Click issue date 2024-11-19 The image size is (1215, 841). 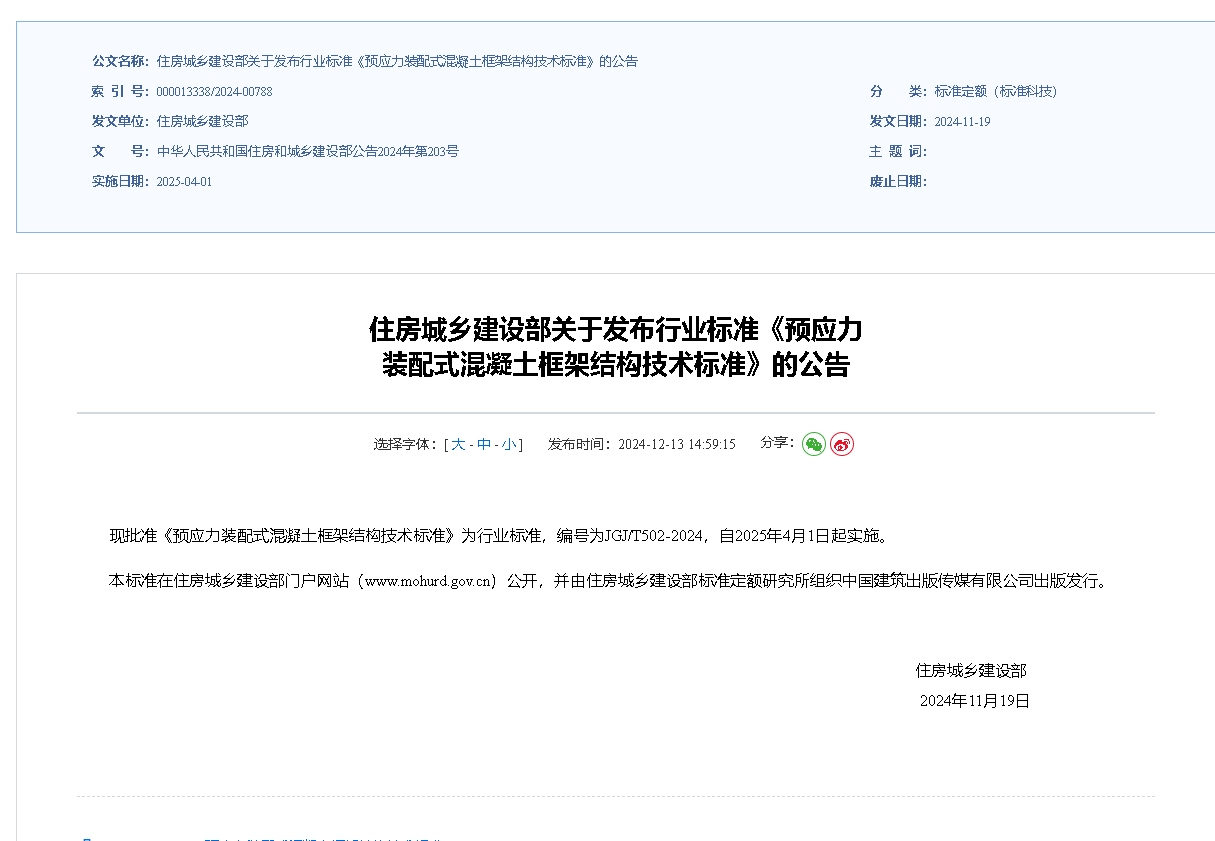(962, 122)
